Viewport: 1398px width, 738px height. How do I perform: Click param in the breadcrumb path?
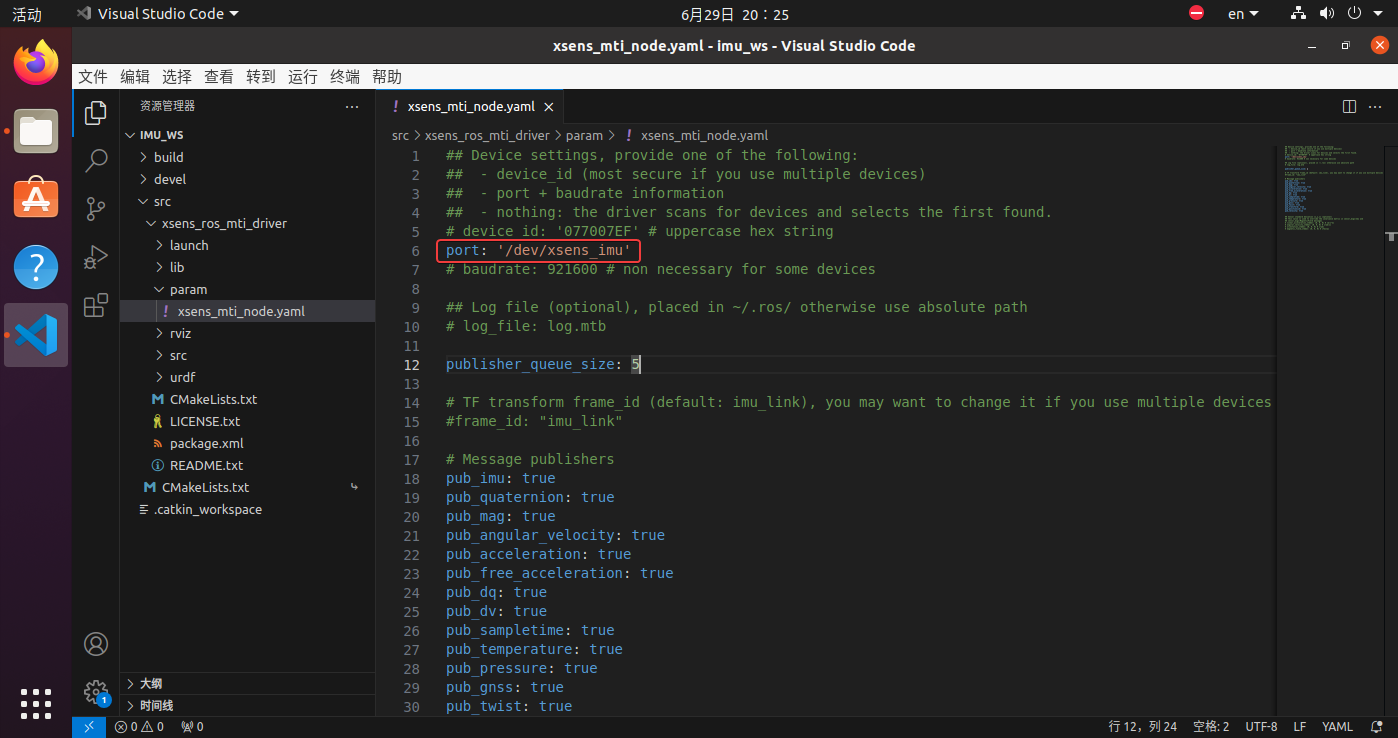pyautogui.click(x=585, y=135)
